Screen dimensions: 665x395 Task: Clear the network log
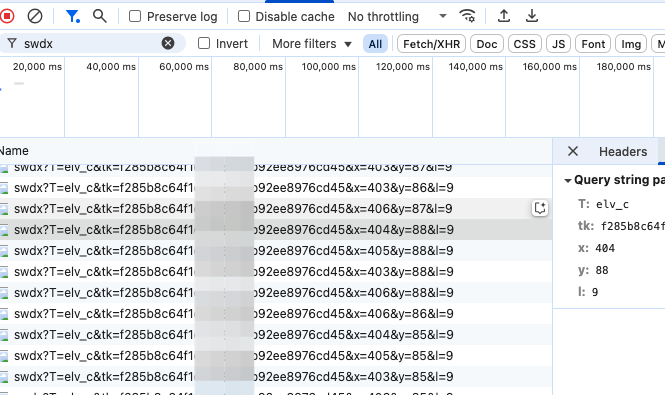35,17
